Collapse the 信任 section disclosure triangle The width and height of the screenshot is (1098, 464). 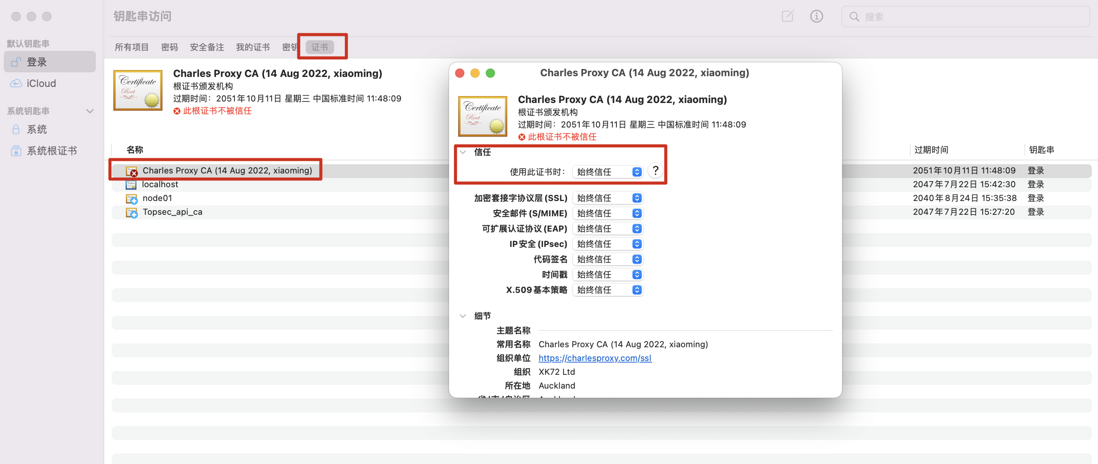pyautogui.click(x=463, y=151)
